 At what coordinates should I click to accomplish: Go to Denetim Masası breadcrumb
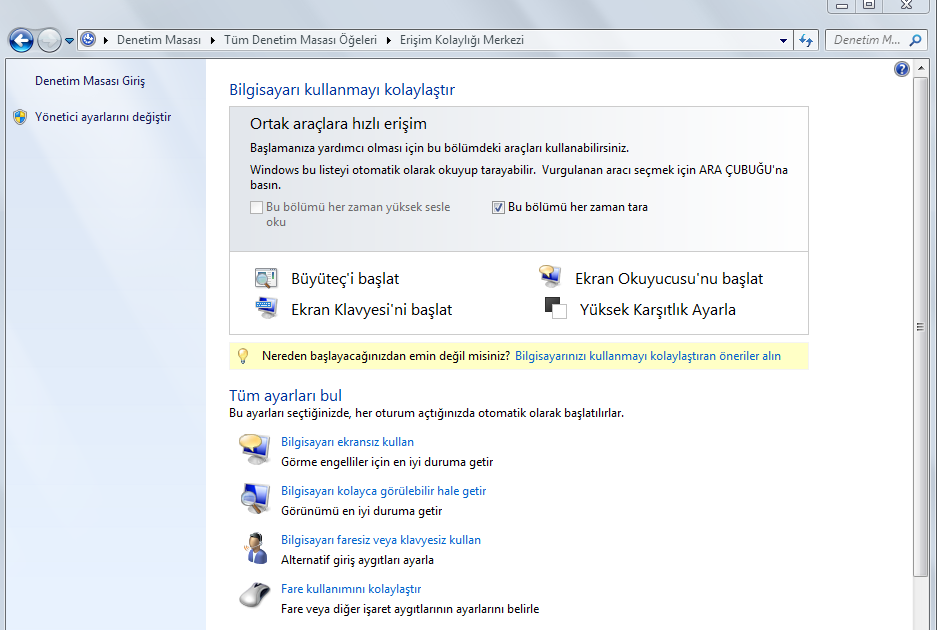pyautogui.click(x=159, y=40)
